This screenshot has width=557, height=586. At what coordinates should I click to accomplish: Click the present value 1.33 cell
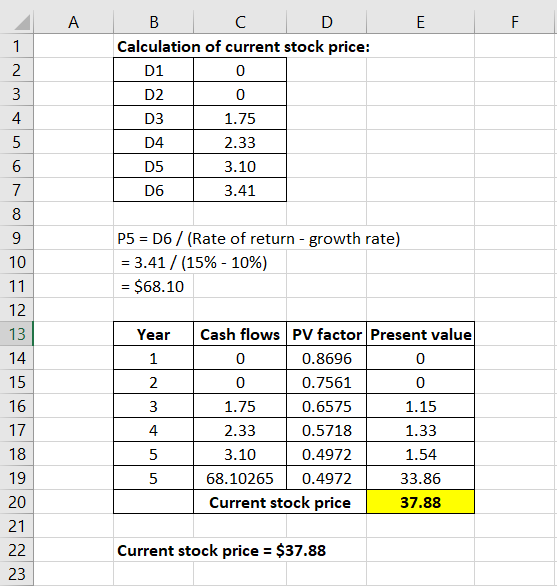(x=421, y=430)
